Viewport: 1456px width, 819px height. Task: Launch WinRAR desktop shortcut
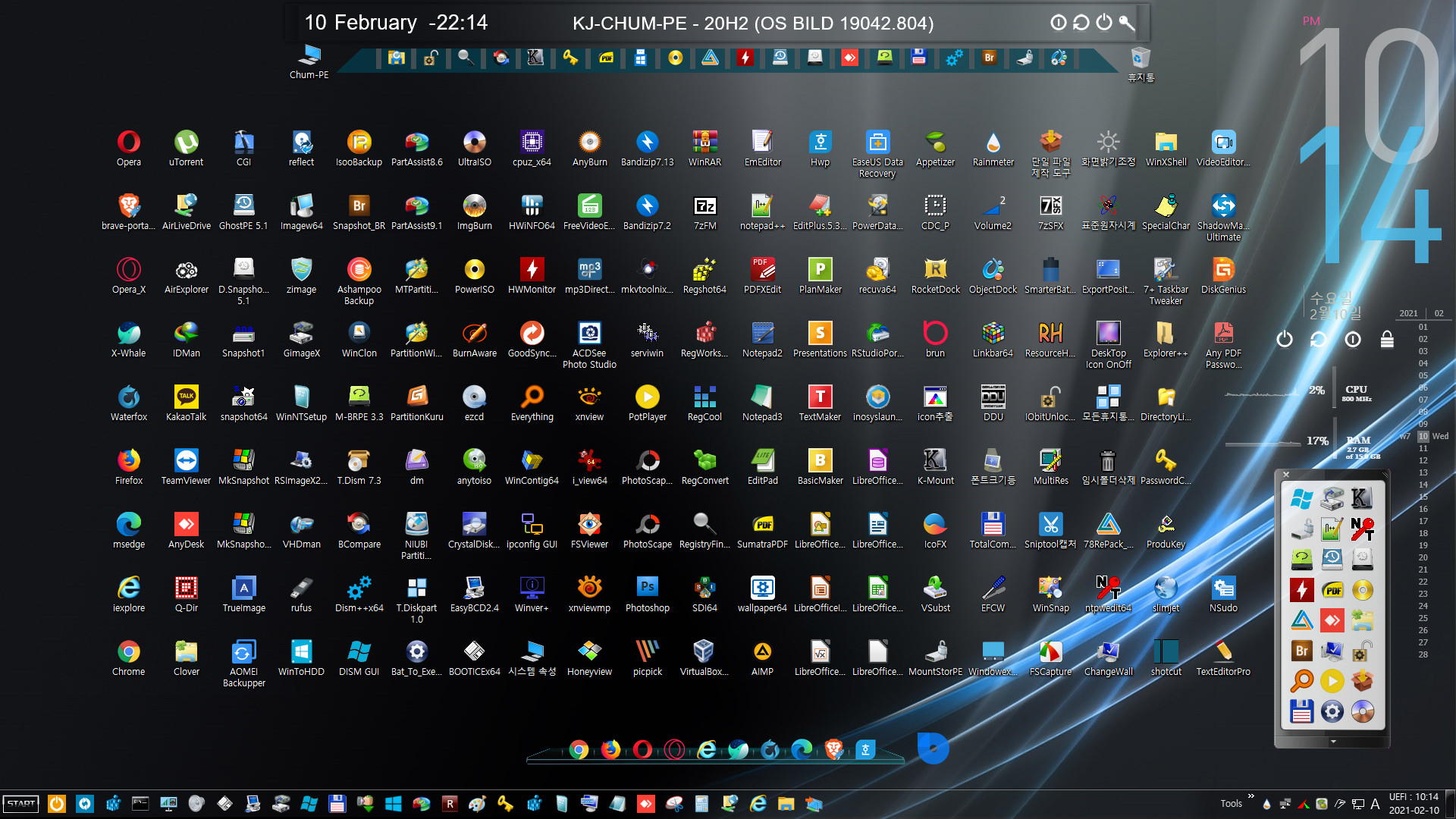[704, 148]
